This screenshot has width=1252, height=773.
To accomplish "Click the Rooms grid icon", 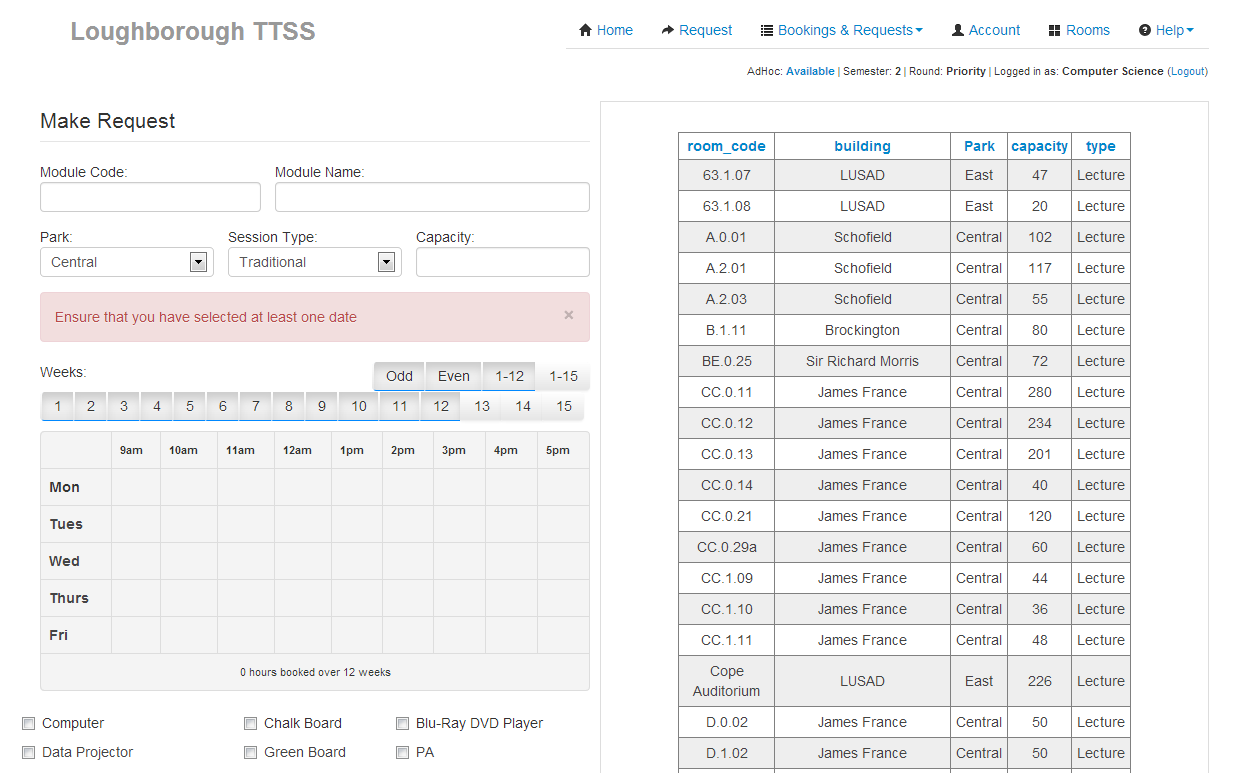I will tap(1054, 30).
